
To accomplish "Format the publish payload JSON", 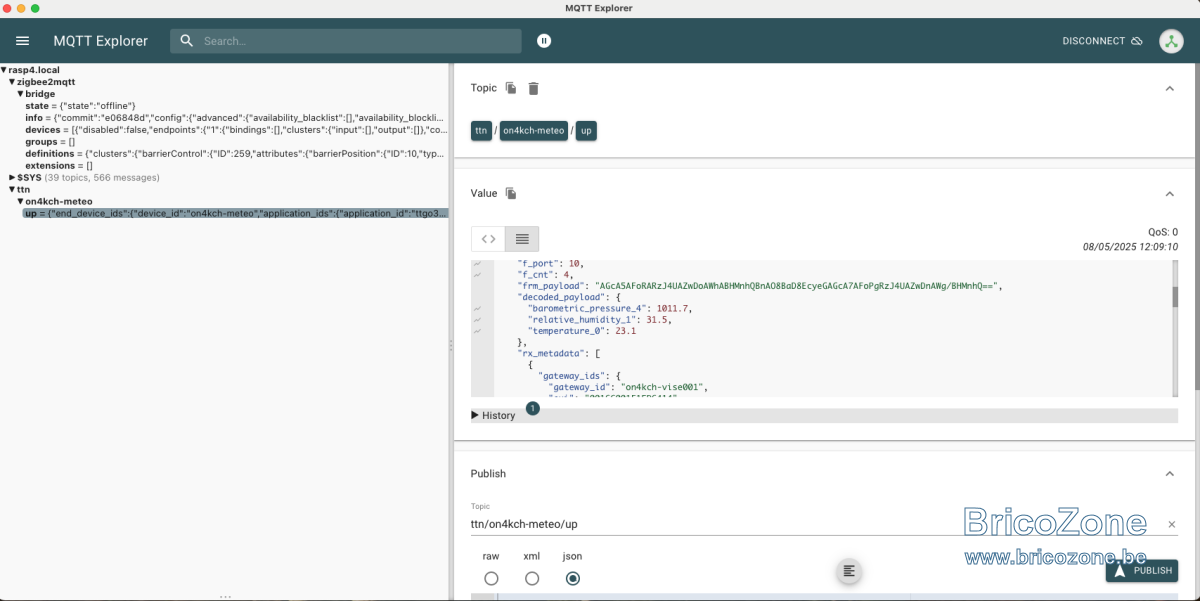I will [849, 571].
